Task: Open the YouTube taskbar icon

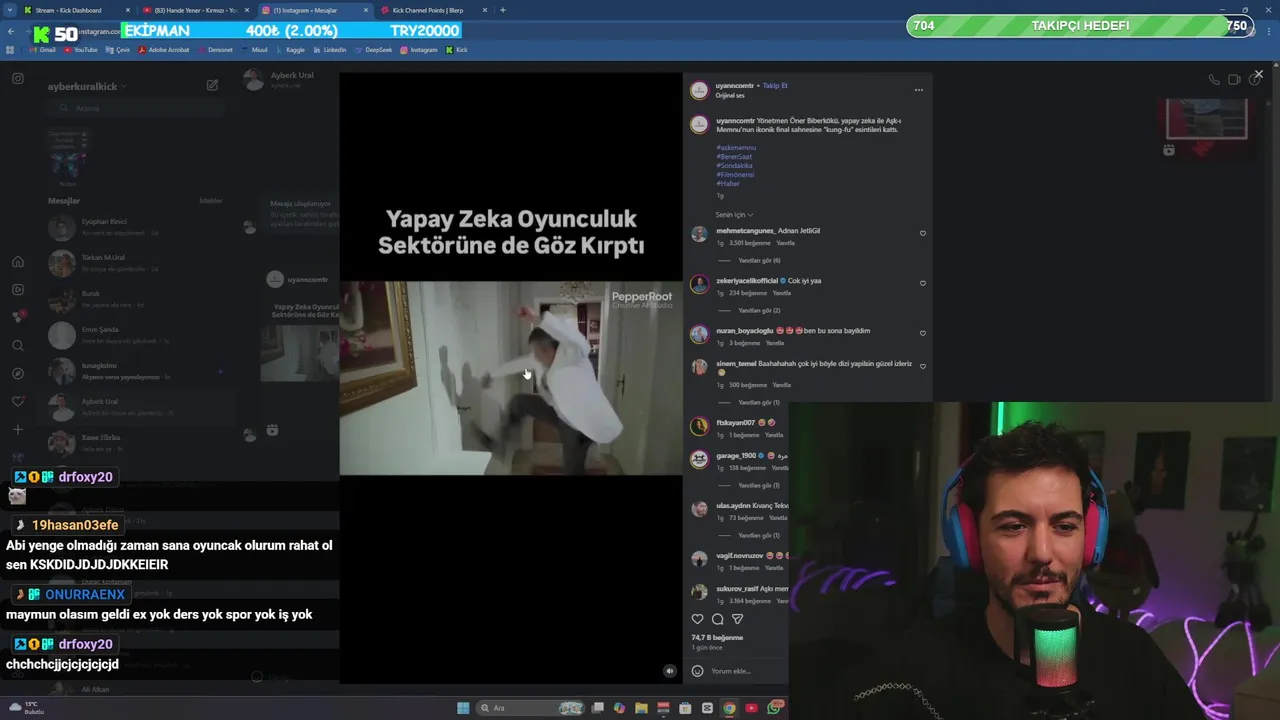Action: pyautogui.click(x=751, y=708)
